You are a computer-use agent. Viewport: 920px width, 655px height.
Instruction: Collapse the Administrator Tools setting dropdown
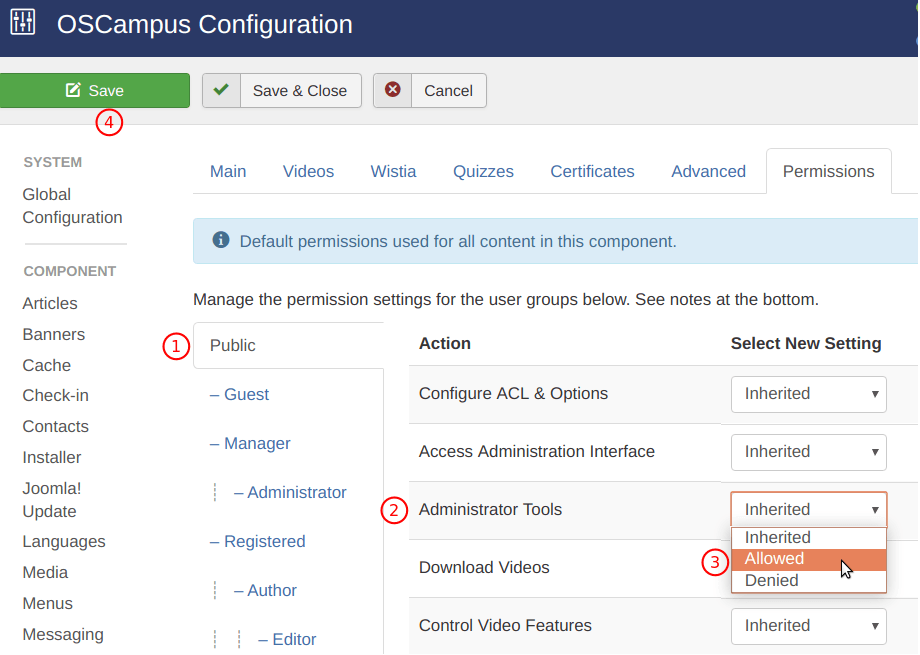(x=809, y=509)
